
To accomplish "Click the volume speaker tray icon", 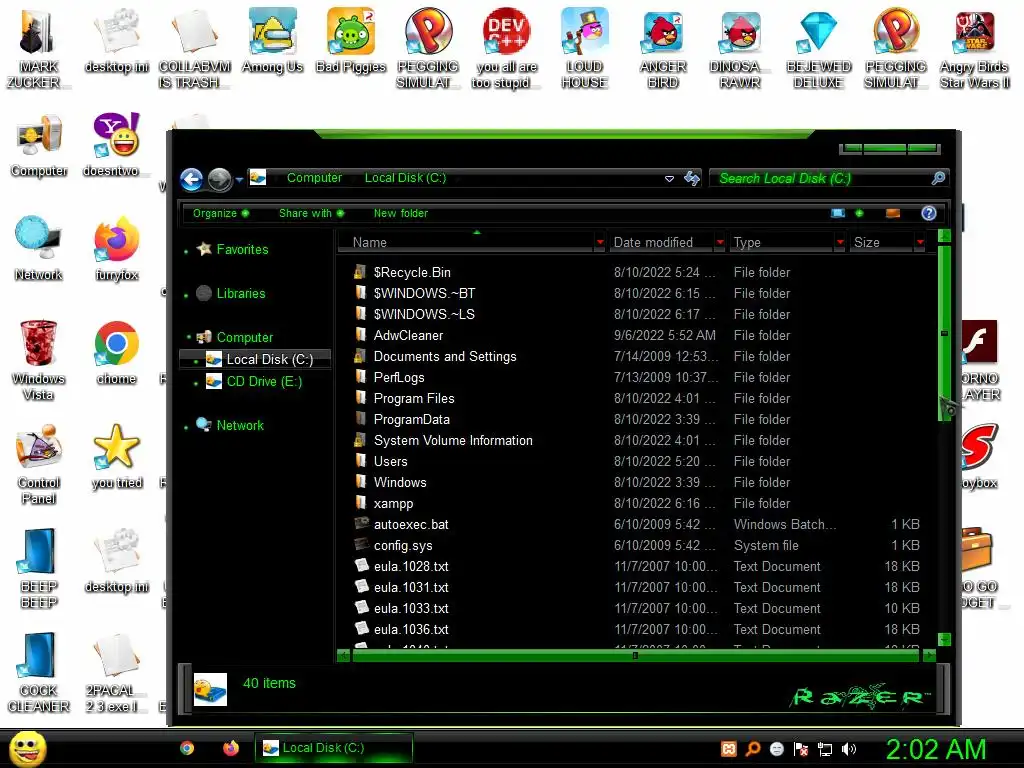I will [849, 749].
